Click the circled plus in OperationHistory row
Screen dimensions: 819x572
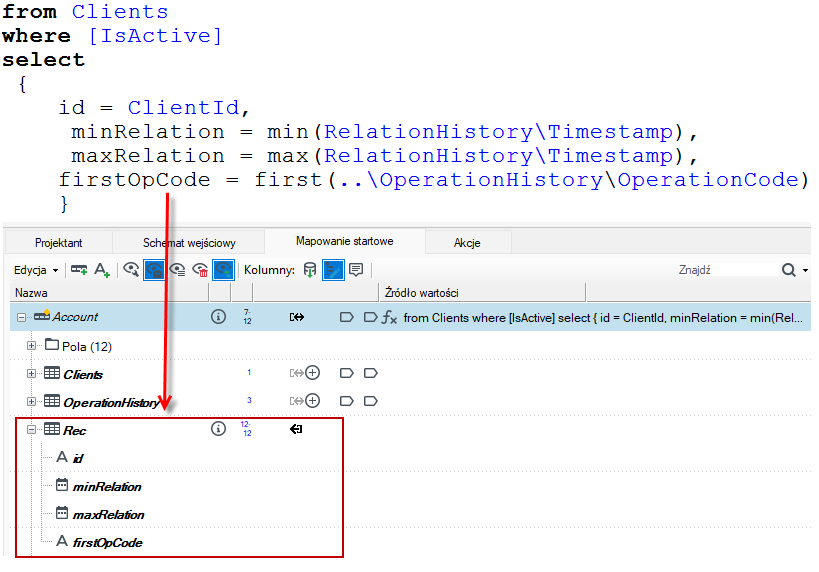(312, 401)
